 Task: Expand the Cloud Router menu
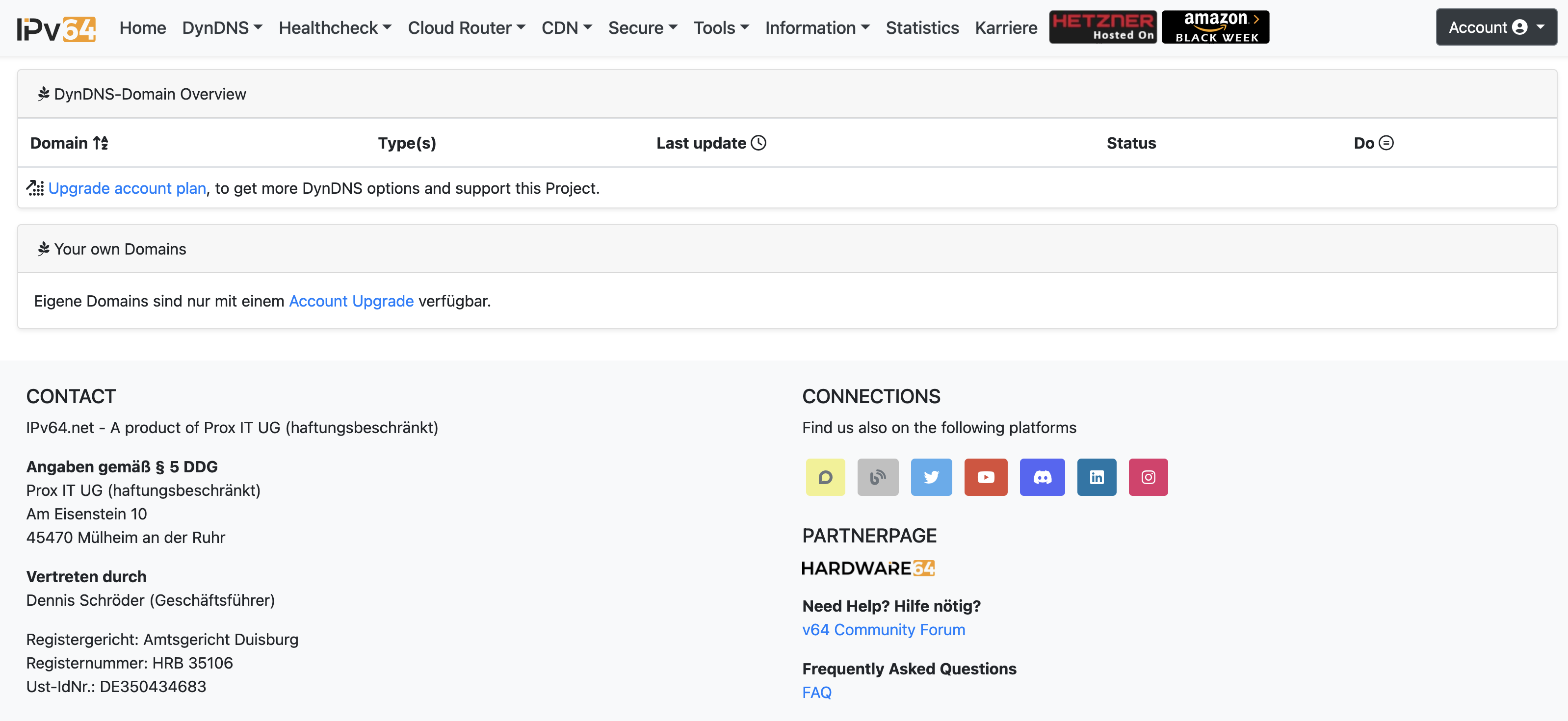tap(466, 28)
